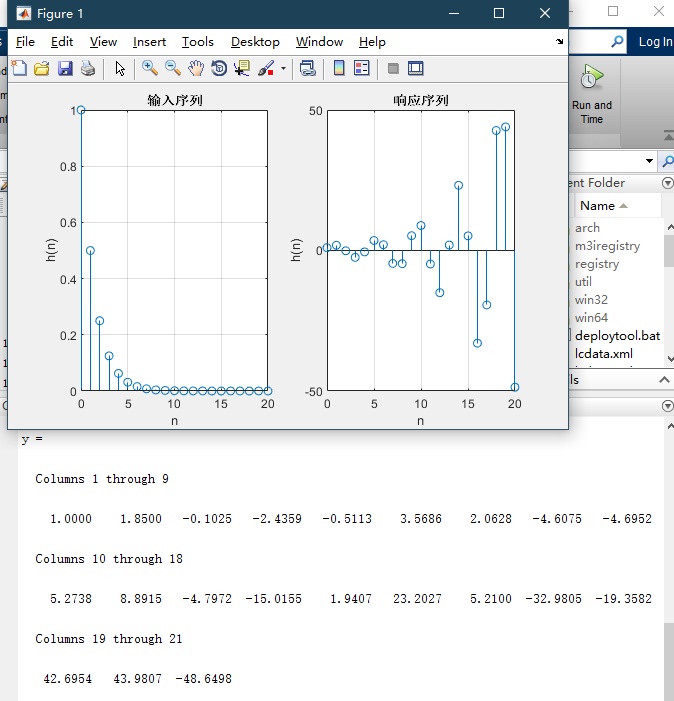Select the arch folder
The width and height of the screenshot is (674, 701).
[x=587, y=228]
